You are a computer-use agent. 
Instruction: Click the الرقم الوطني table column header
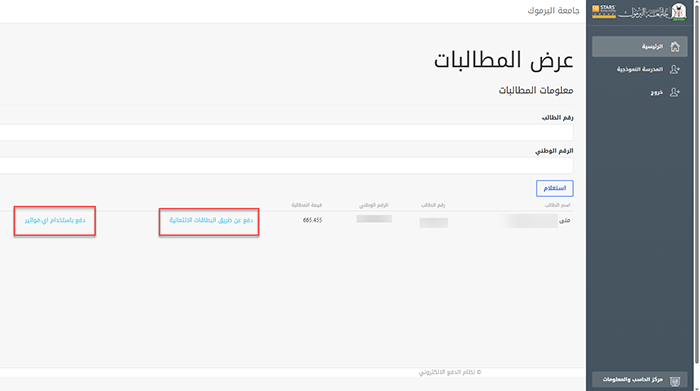pyautogui.click(x=374, y=205)
